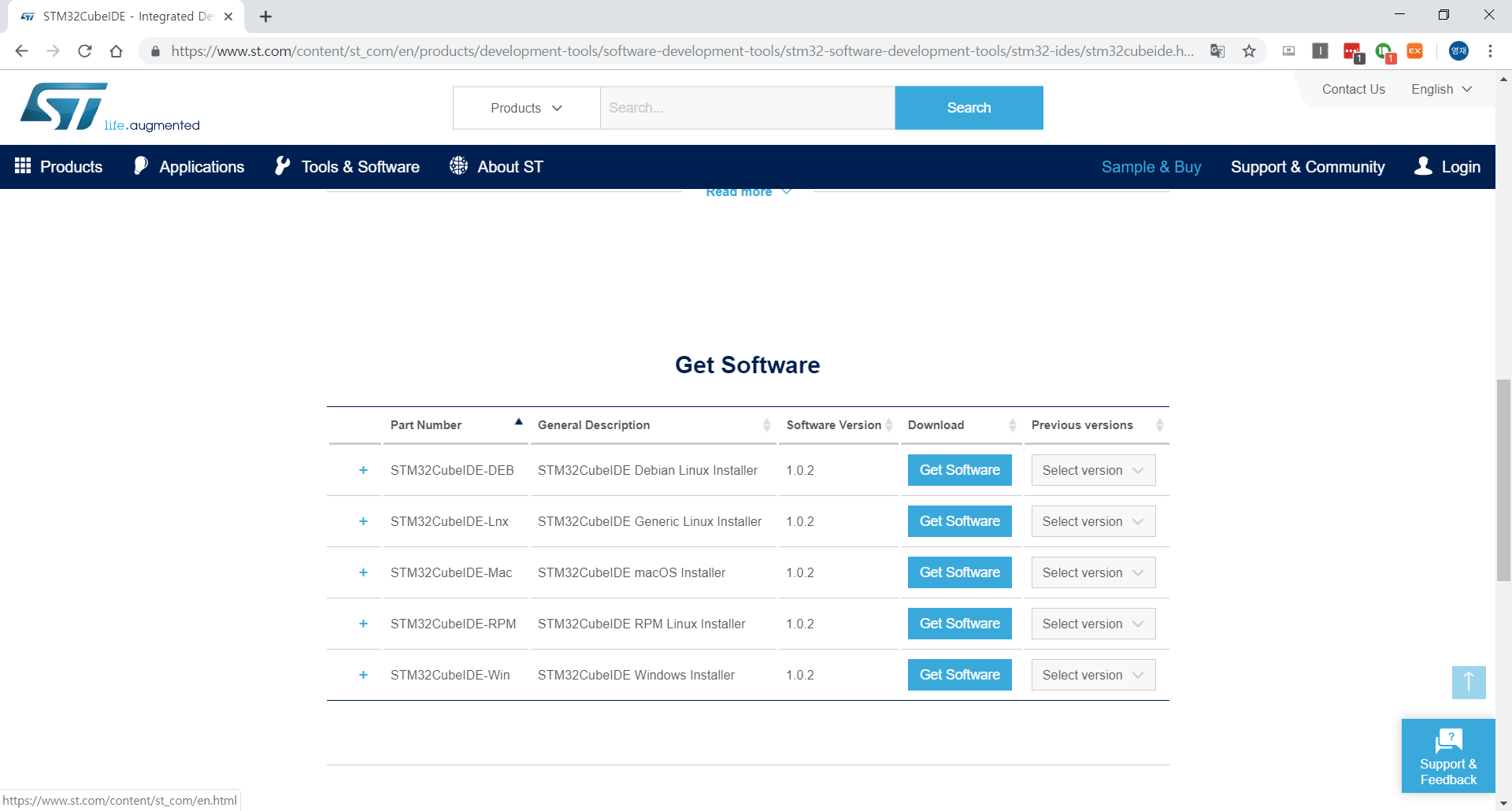The height and width of the screenshot is (811, 1512).
Task: Open the Support & Feedback chat widget
Action: coord(1448,756)
